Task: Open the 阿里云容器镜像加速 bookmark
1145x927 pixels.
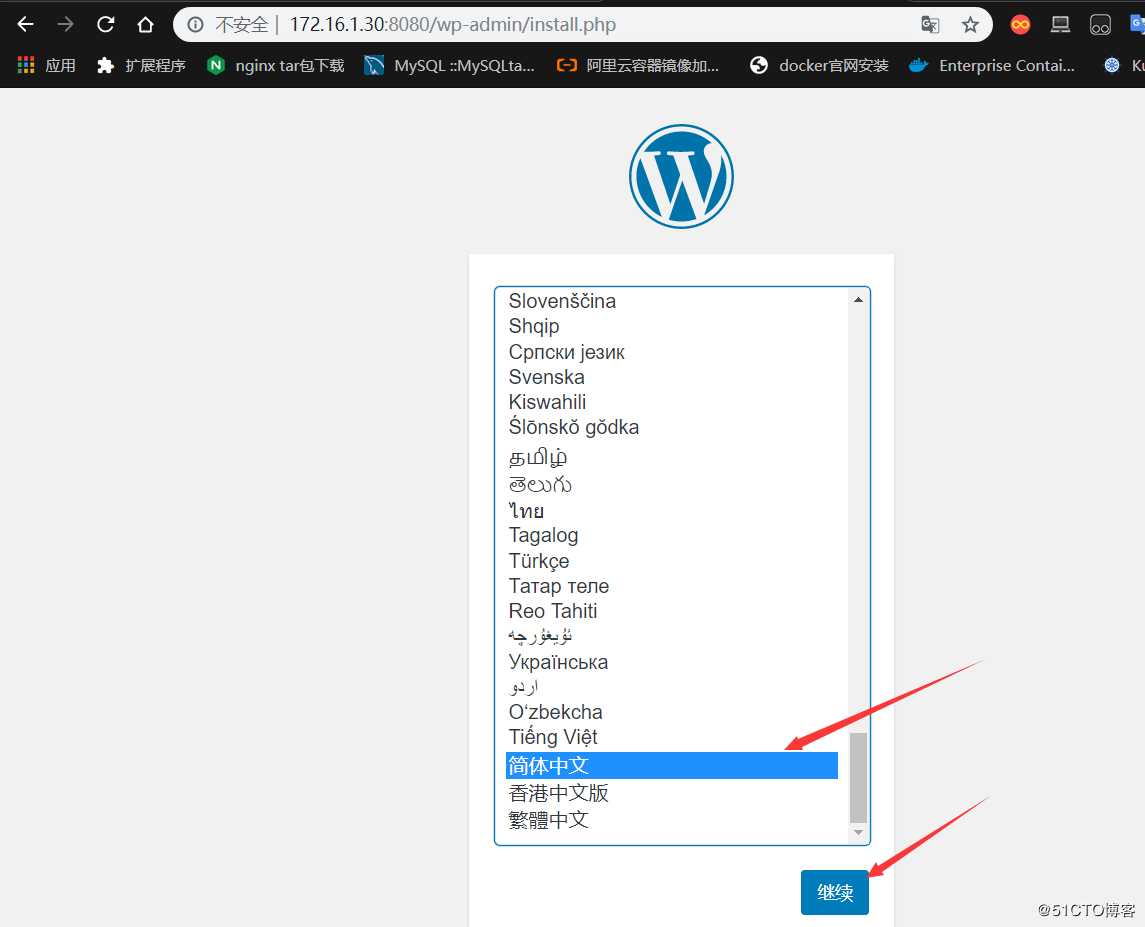Action: (x=637, y=65)
